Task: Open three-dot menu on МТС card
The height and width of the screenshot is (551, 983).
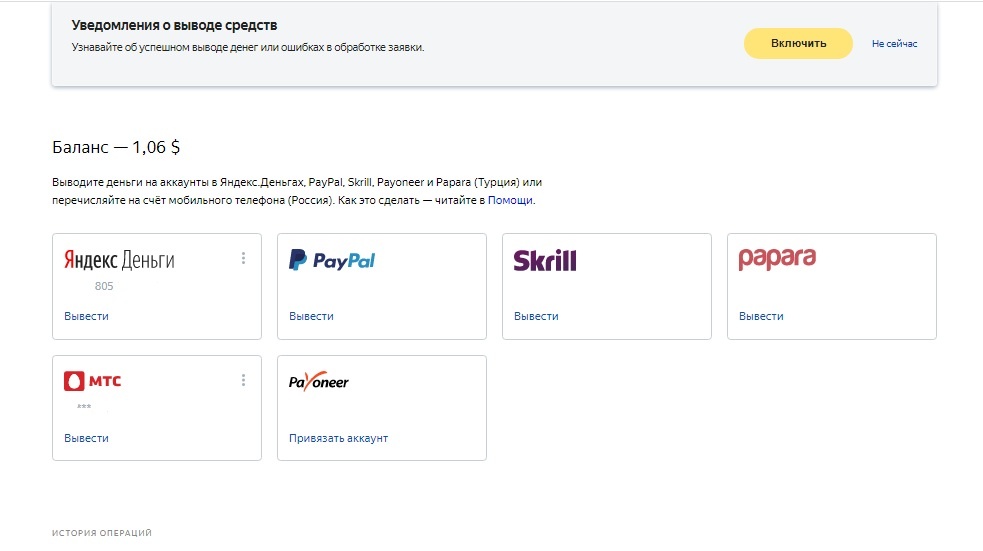Action: click(x=243, y=380)
